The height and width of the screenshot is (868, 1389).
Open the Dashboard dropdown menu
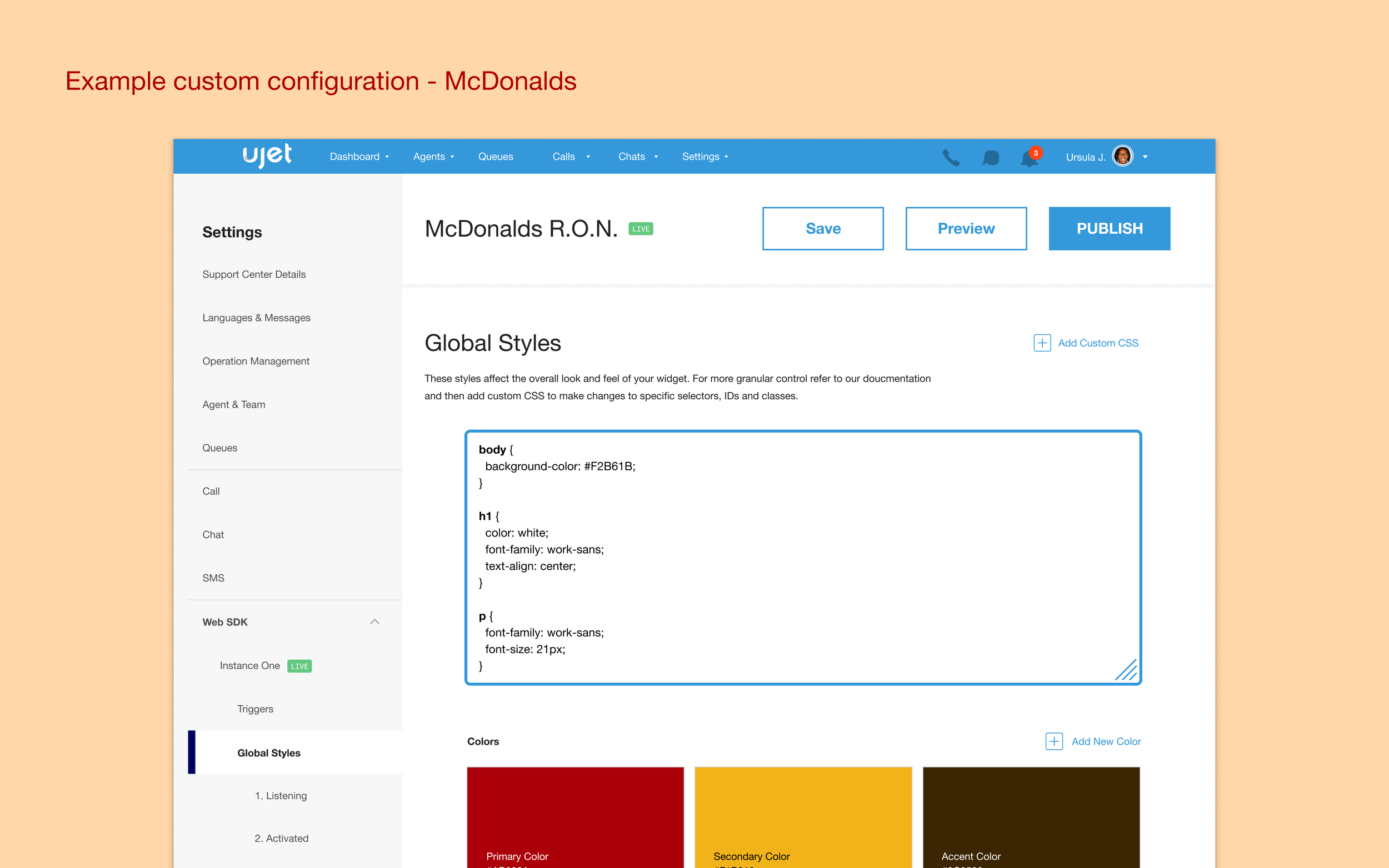click(x=359, y=157)
